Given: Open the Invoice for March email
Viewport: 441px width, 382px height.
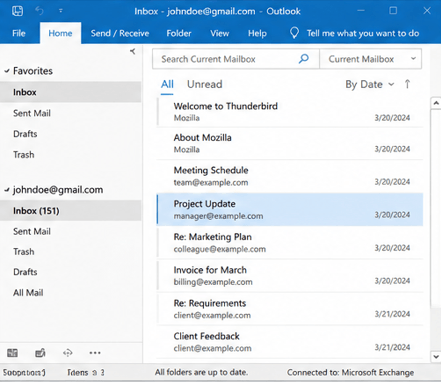Looking at the screenshot, I should (290, 276).
